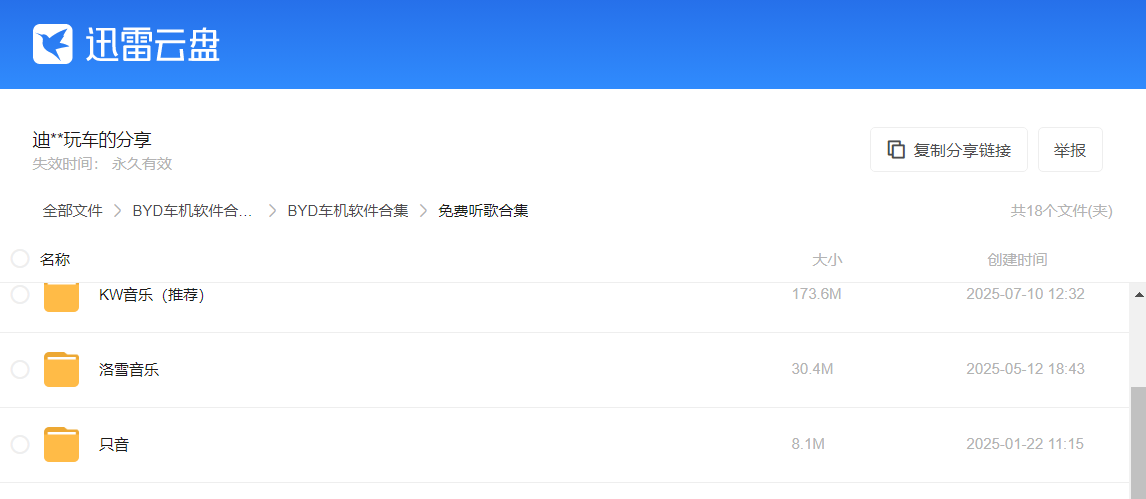This screenshot has width=1146, height=499.
Task: Select the KW音乐 row checkbox
Action: click(20, 294)
